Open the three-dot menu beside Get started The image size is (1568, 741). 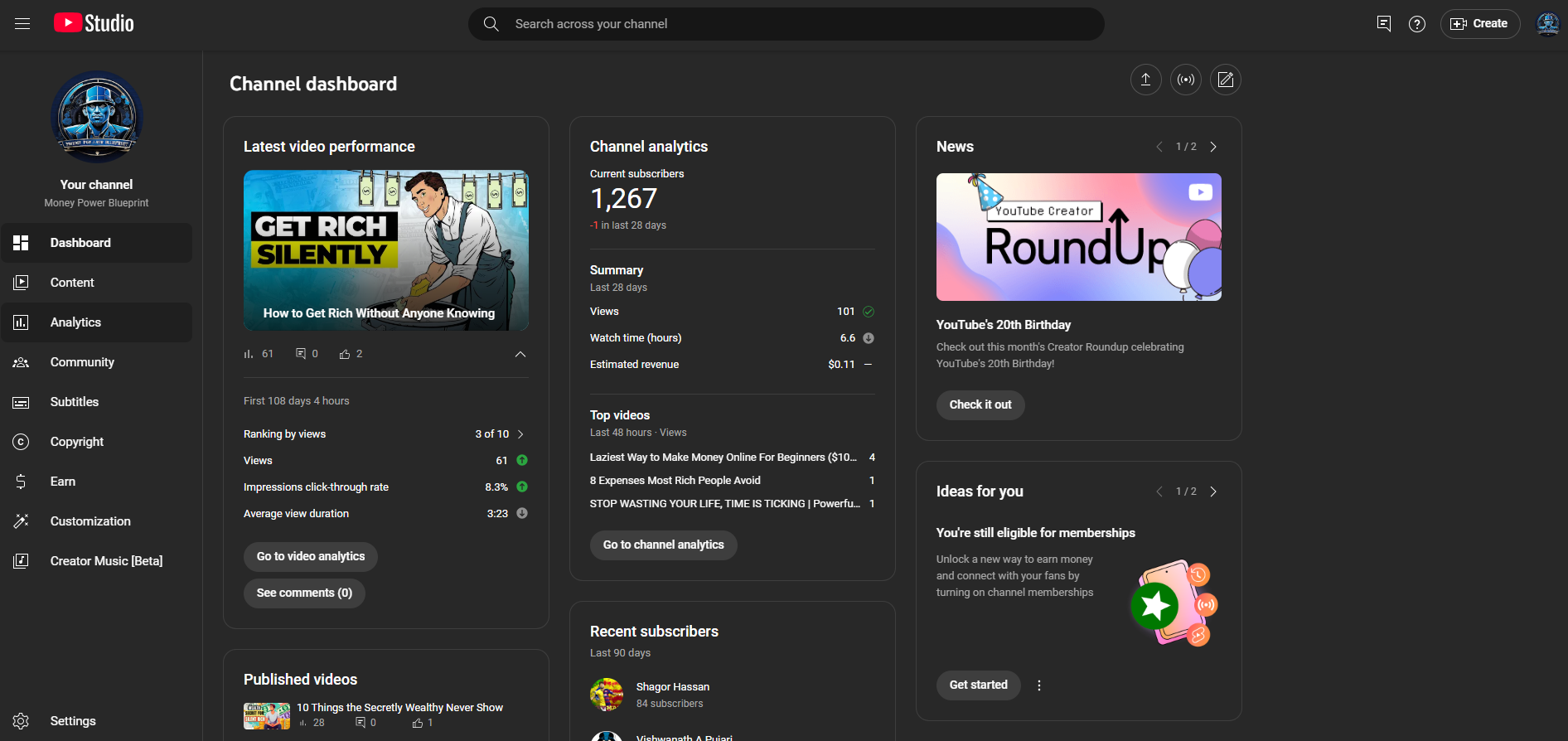(x=1039, y=685)
